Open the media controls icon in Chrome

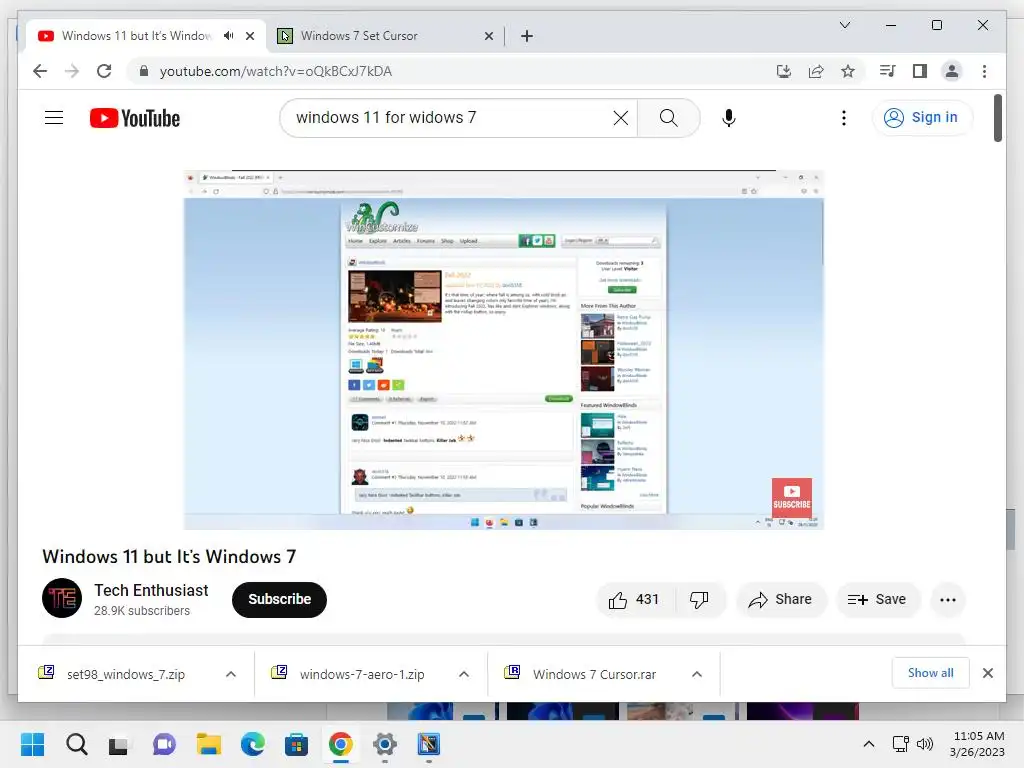click(887, 71)
